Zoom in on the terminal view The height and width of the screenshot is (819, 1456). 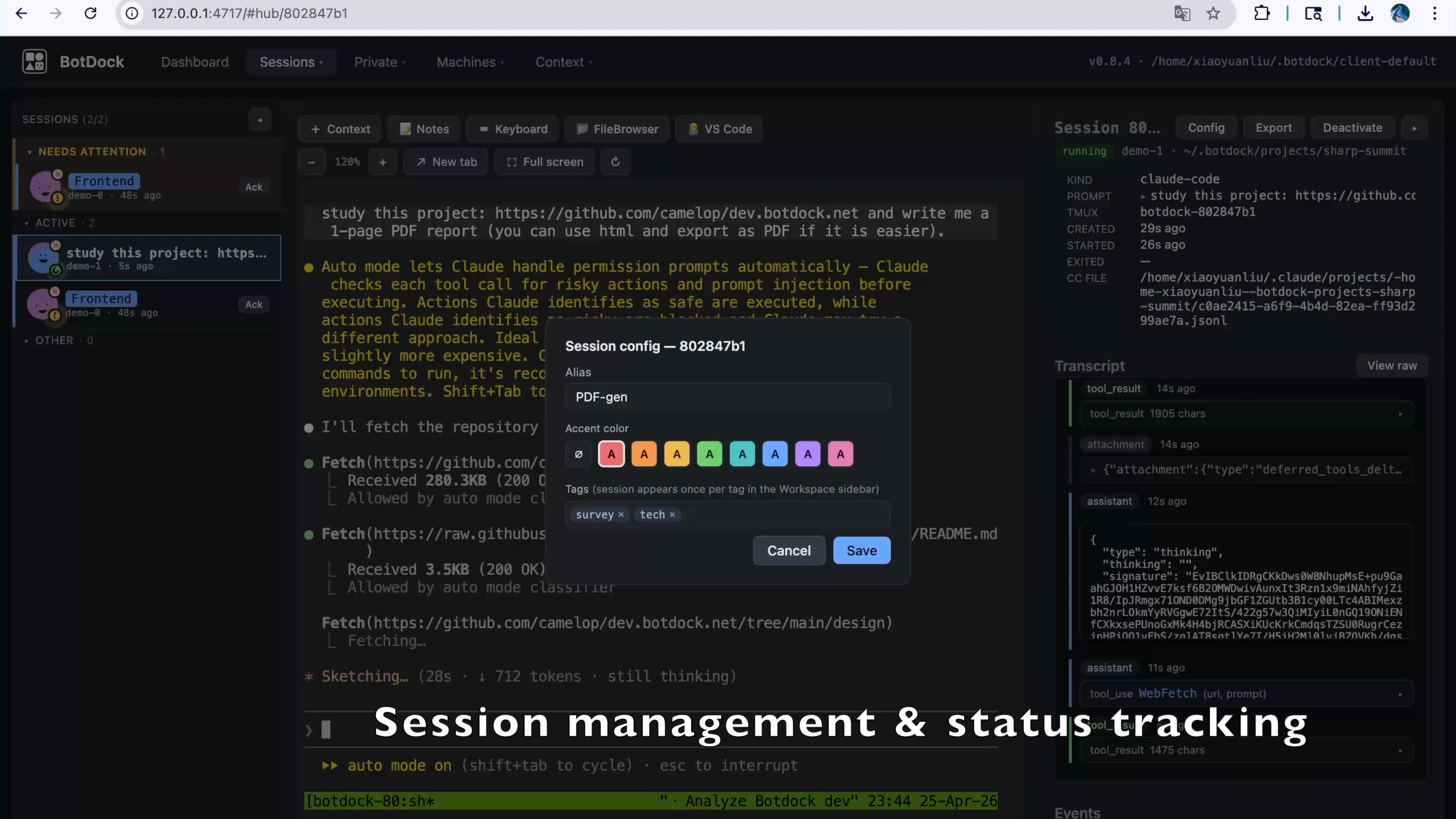(383, 162)
